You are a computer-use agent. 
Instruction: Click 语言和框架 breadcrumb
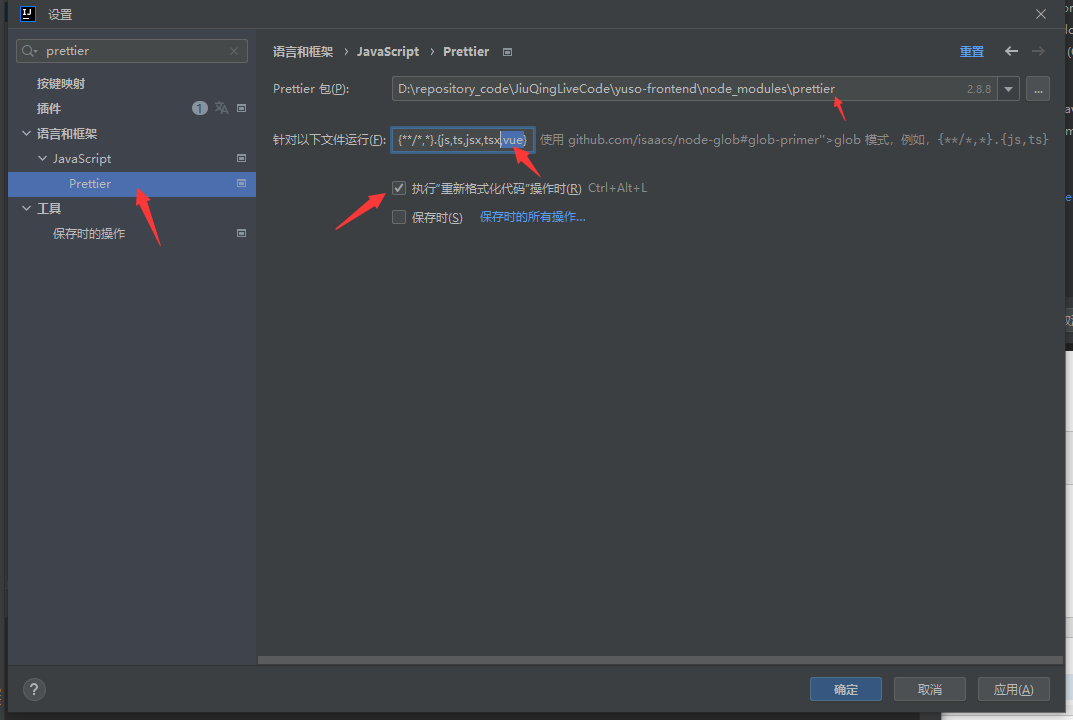[302, 51]
